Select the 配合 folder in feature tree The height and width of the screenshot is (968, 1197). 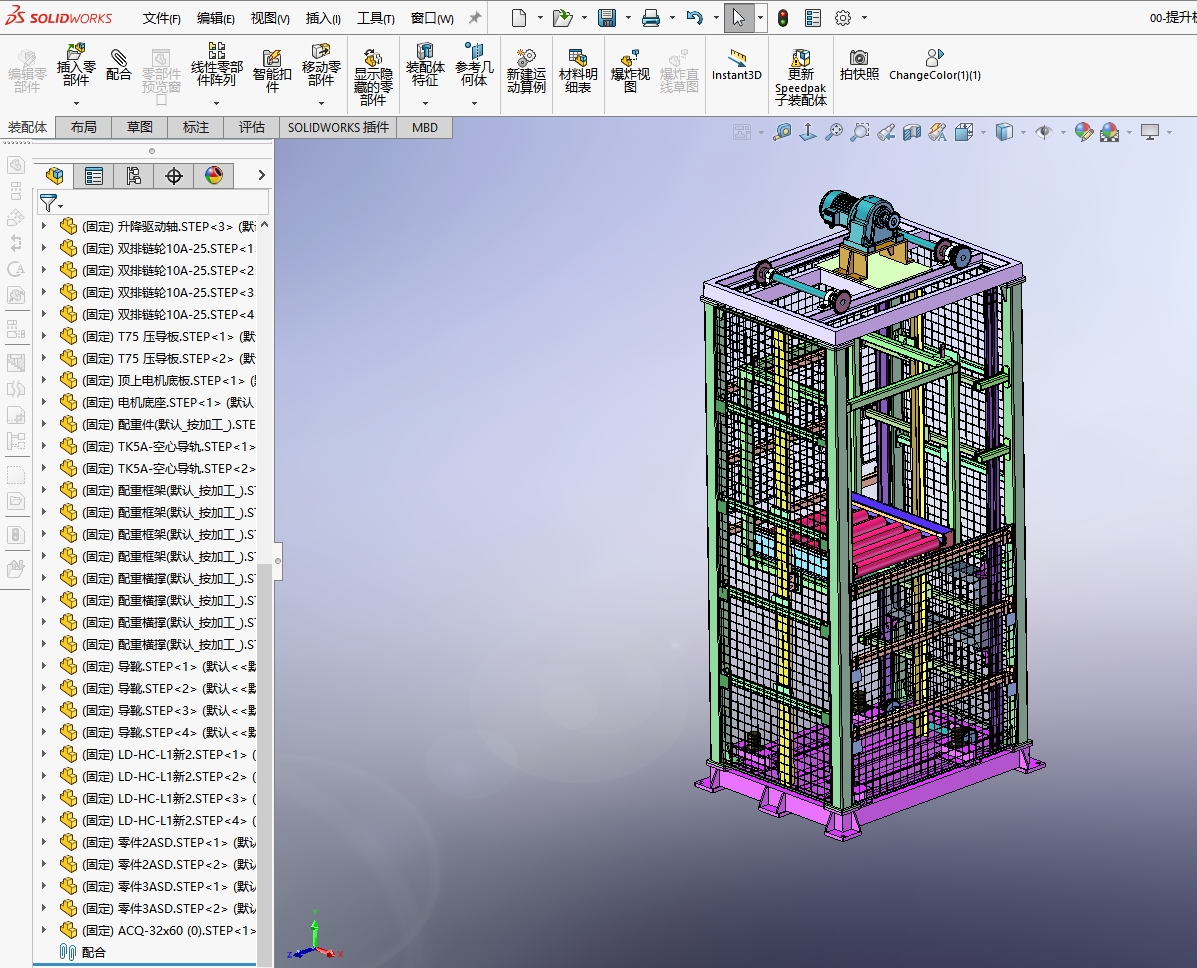pyautogui.click(x=93, y=952)
